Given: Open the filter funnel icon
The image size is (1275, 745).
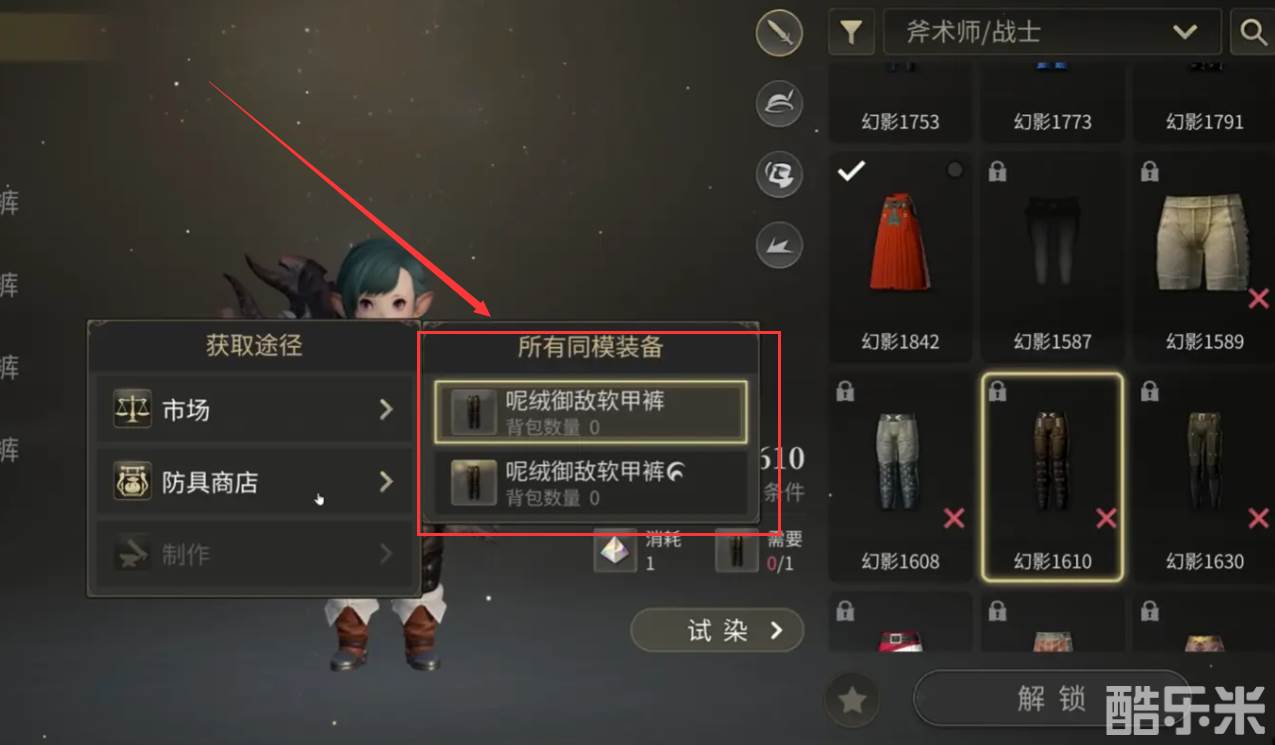Looking at the screenshot, I should [851, 32].
